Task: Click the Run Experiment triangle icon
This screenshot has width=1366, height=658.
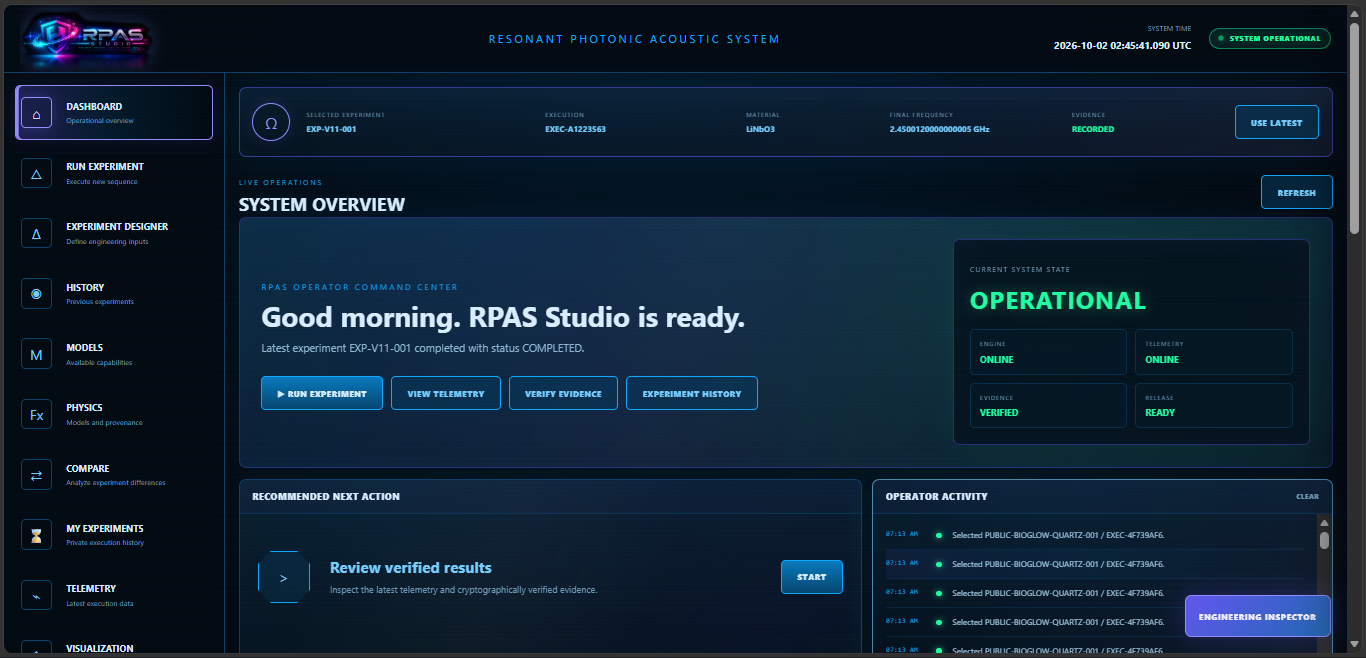Action: (x=36, y=173)
